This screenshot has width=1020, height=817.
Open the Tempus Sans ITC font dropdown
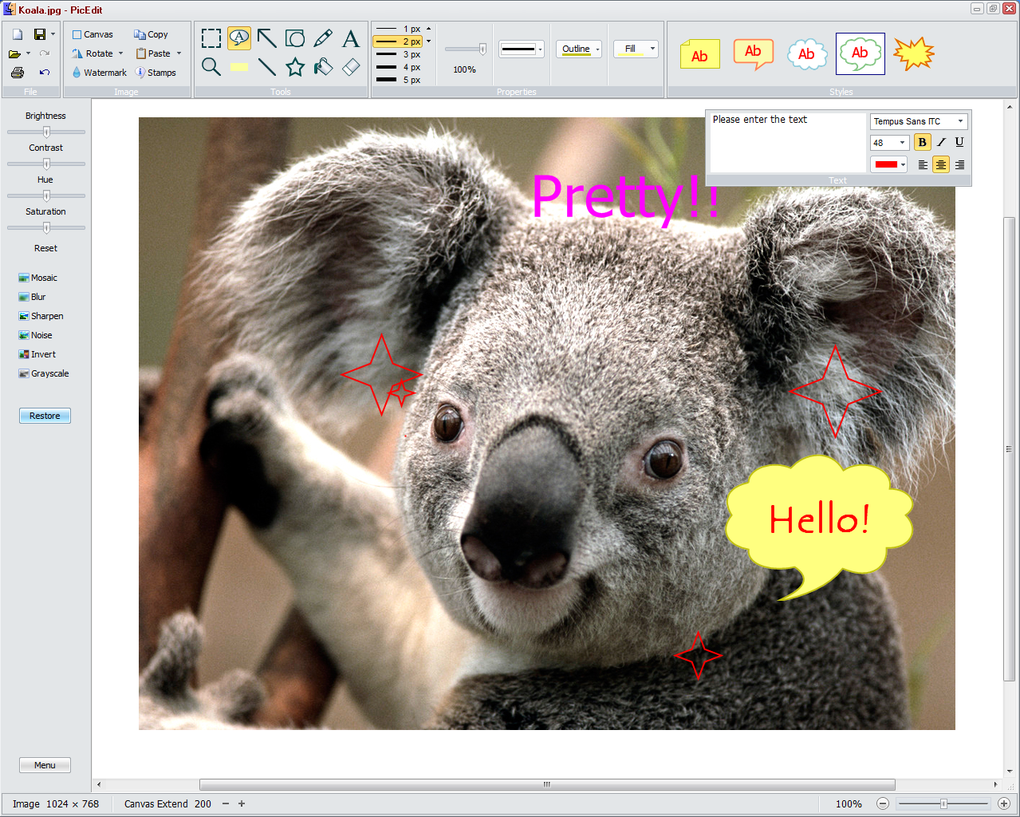click(917, 120)
